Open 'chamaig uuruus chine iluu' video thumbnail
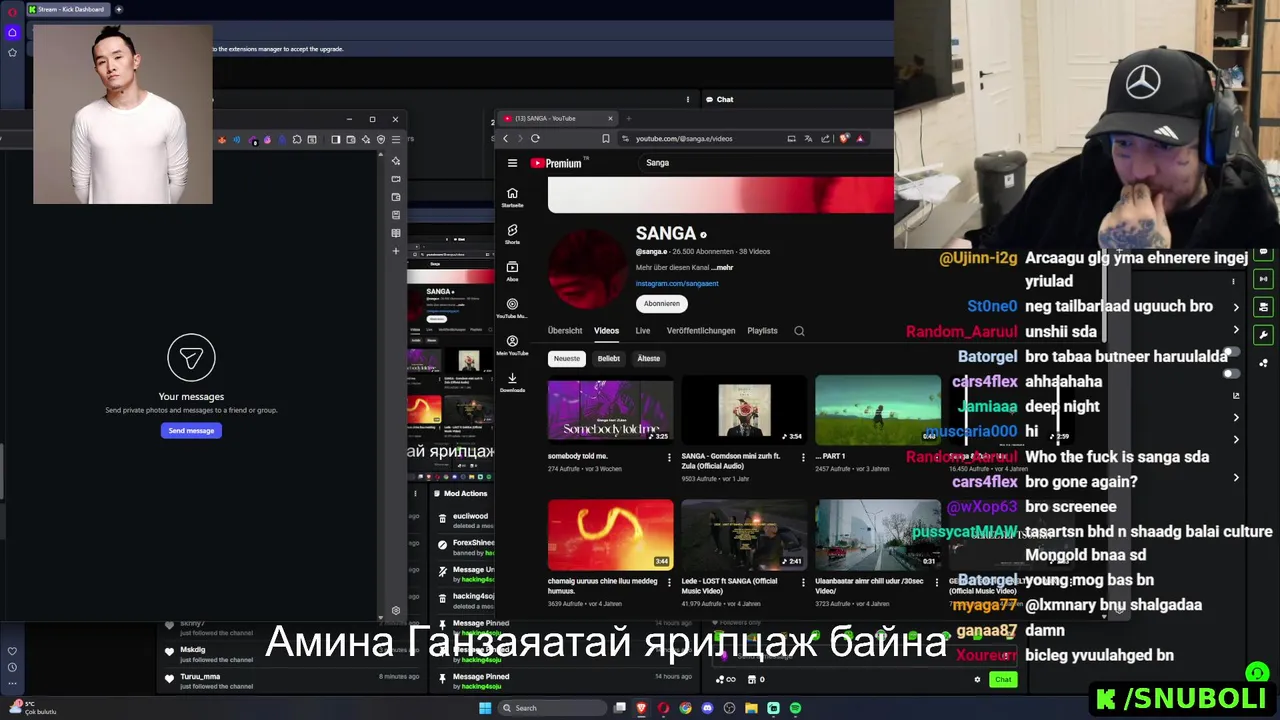Image resolution: width=1280 pixels, height=720 pixels. coord(610,534)
